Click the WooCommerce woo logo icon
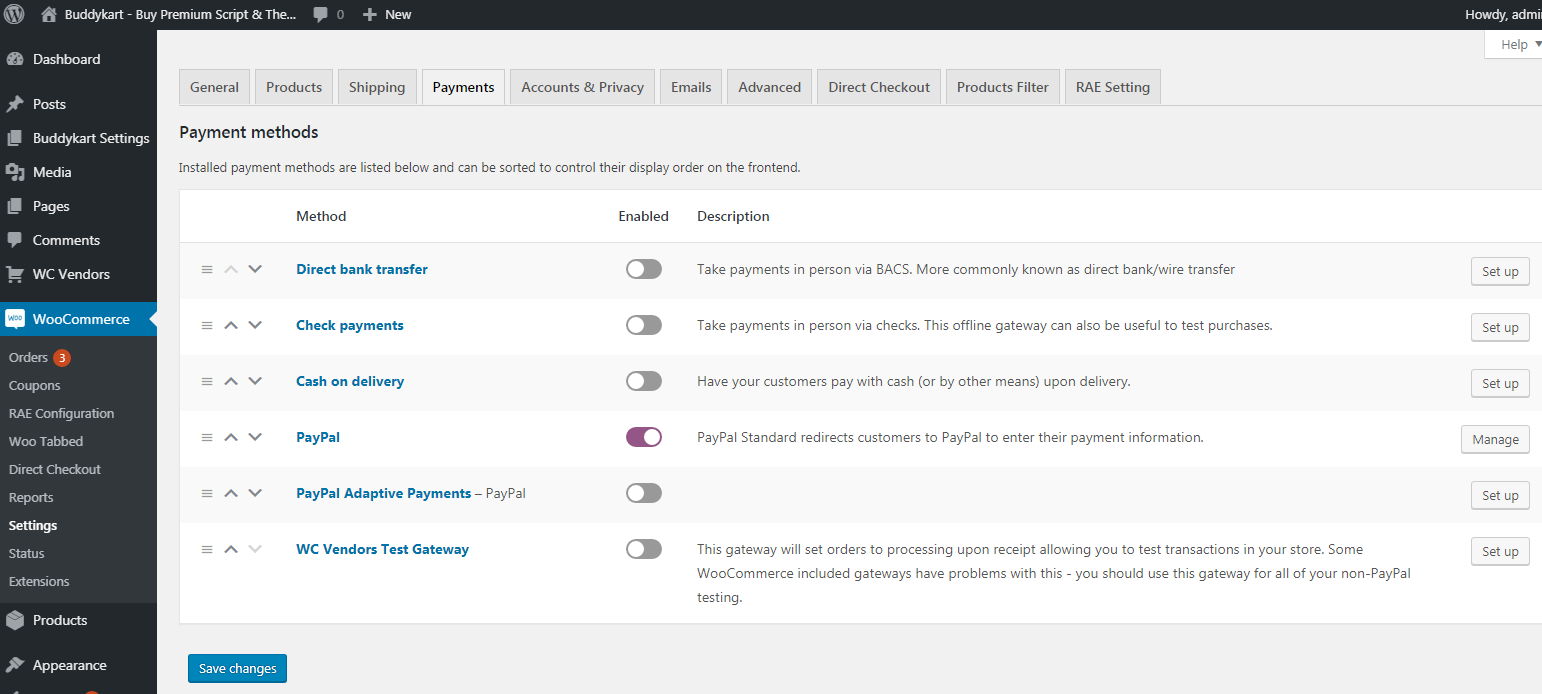 click(15, 319)
